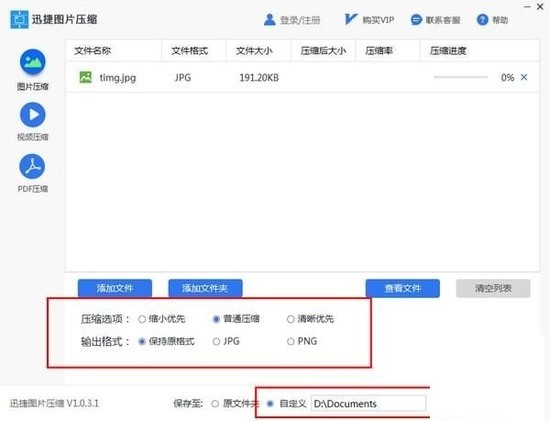
Task: Click the 登录/注册 user icon
Action: [x=269, y=20]
